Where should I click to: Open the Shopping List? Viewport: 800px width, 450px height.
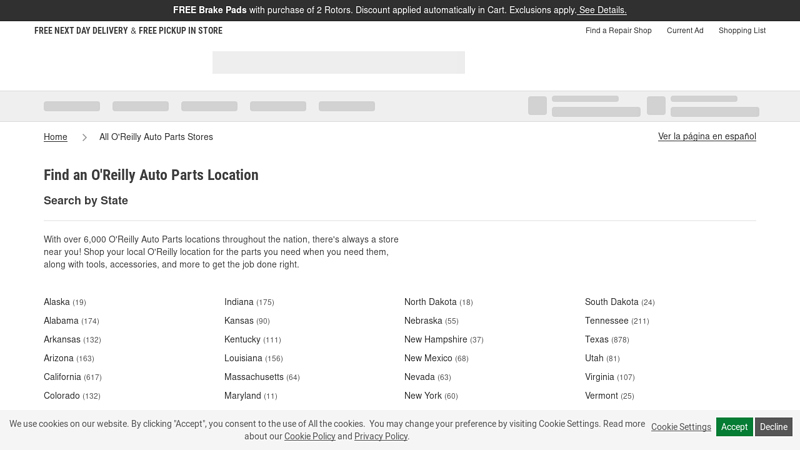[741, 31]
